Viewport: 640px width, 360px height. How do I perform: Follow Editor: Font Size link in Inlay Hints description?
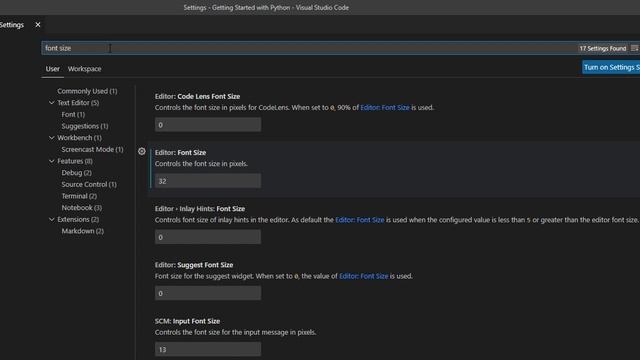[x=360, y=220]
